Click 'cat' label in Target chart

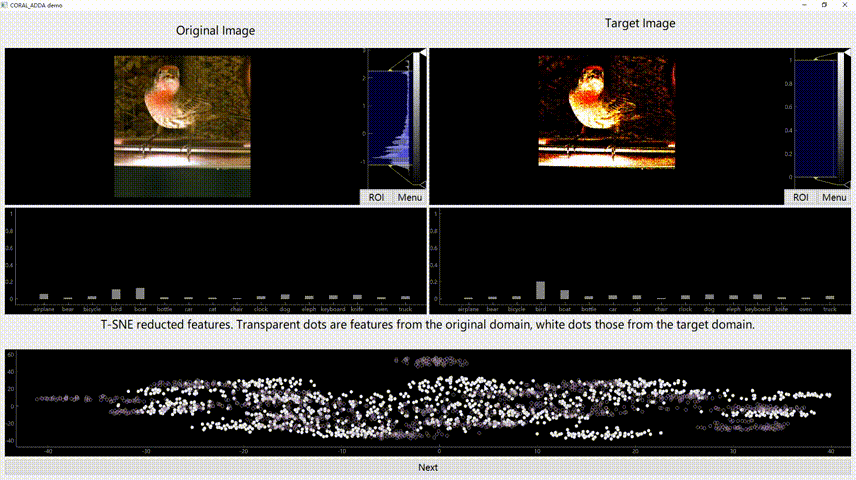(637, 309)
